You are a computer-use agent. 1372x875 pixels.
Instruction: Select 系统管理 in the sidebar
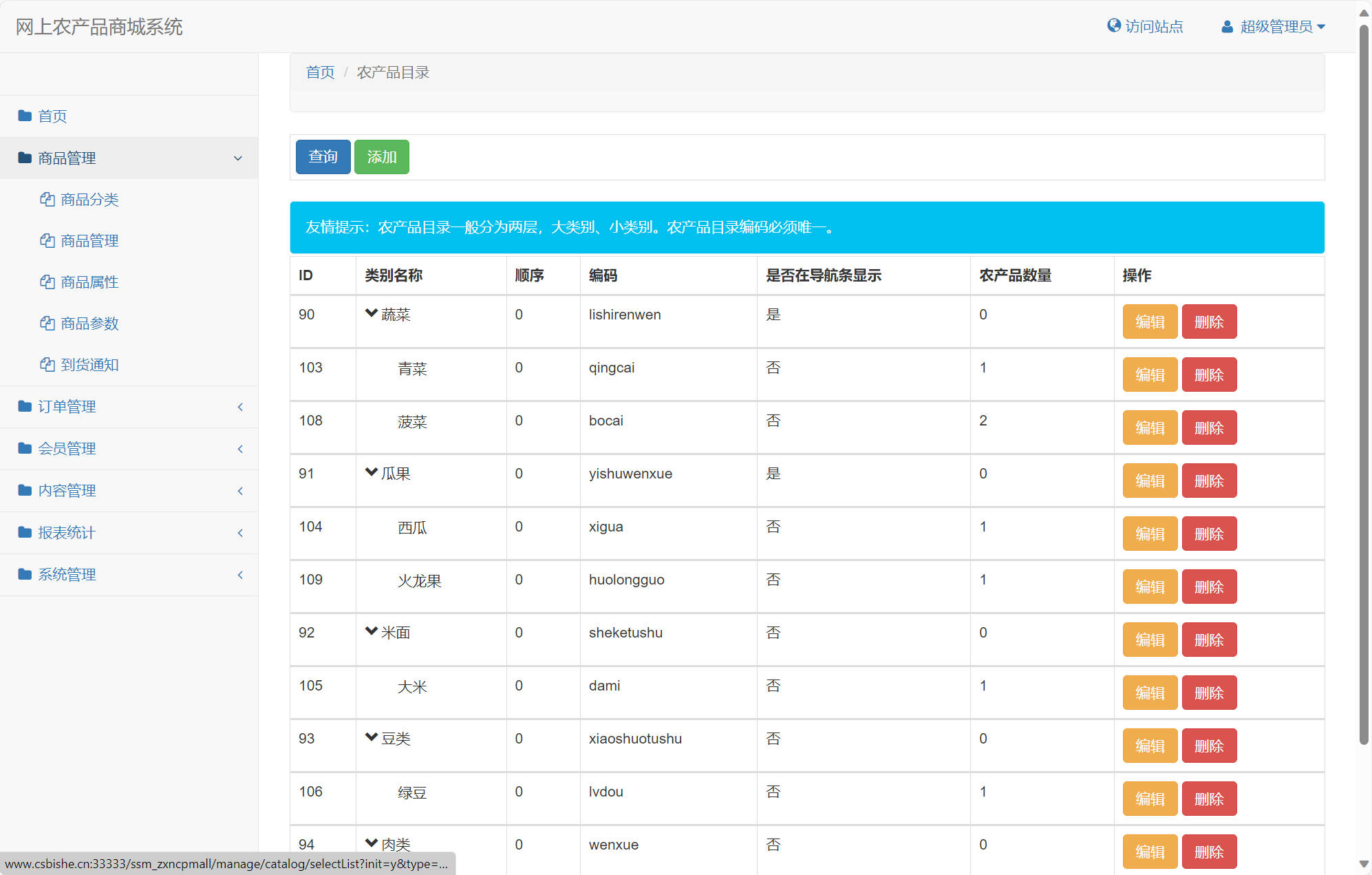point(67,575)
